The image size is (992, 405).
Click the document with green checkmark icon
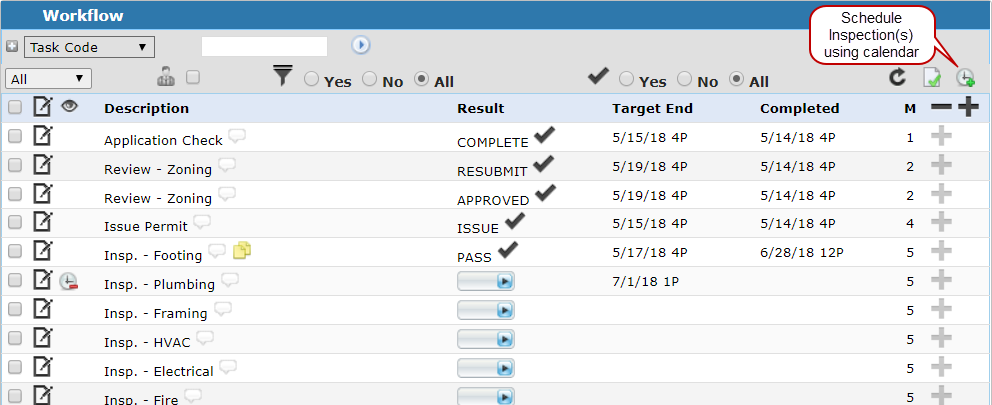(932, 78)
